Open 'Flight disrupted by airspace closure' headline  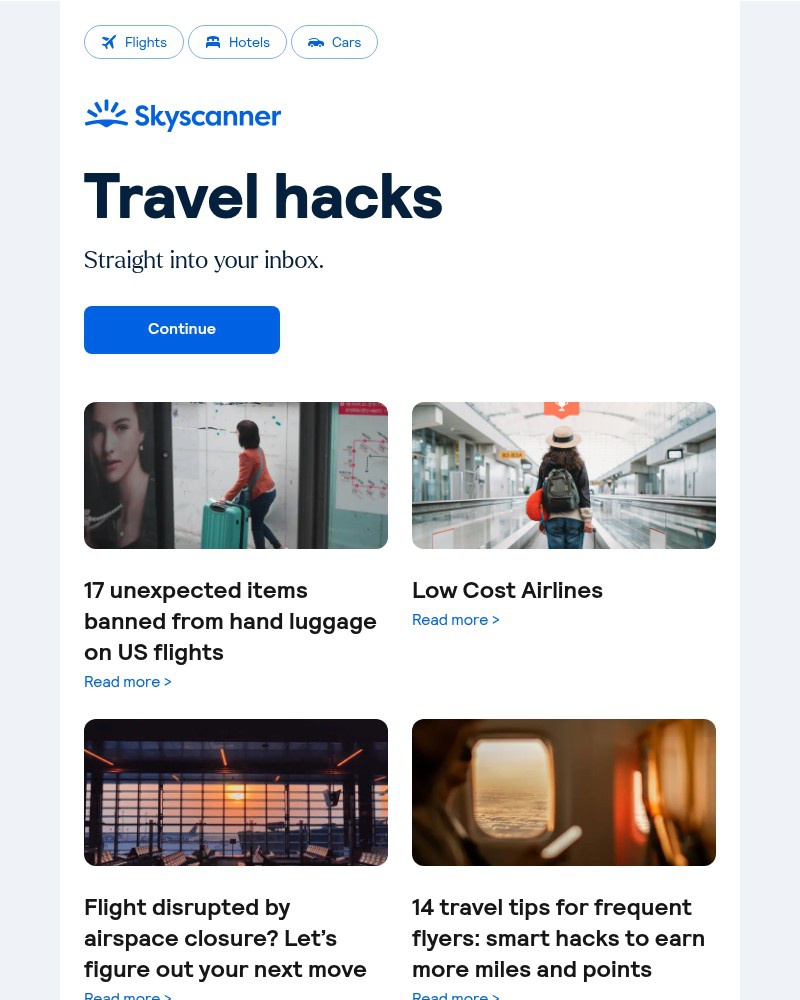pos(225,938)
